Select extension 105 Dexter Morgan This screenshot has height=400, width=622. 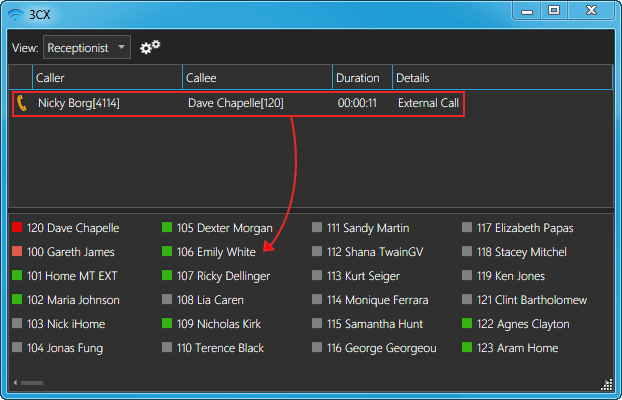(217, 228)
